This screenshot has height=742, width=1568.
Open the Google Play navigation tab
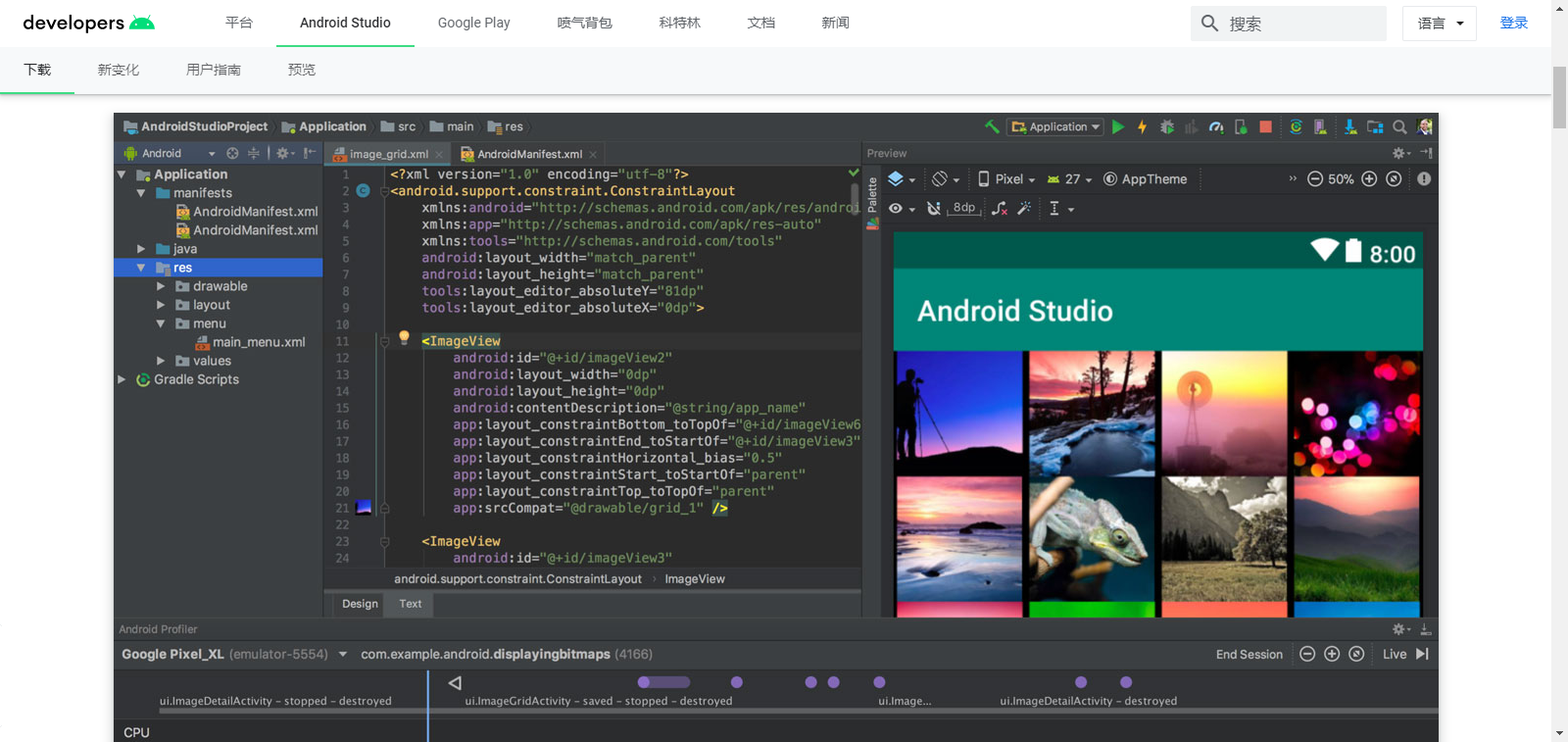pos(473,23)
